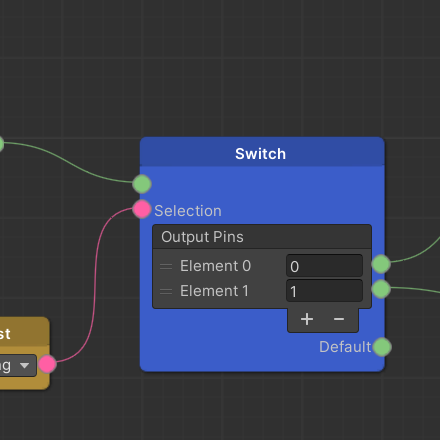The width and height of the screenshot is (440, 440).
Task: Grab the Element 0 reorder handle
Action: click(x=166, y=266)
